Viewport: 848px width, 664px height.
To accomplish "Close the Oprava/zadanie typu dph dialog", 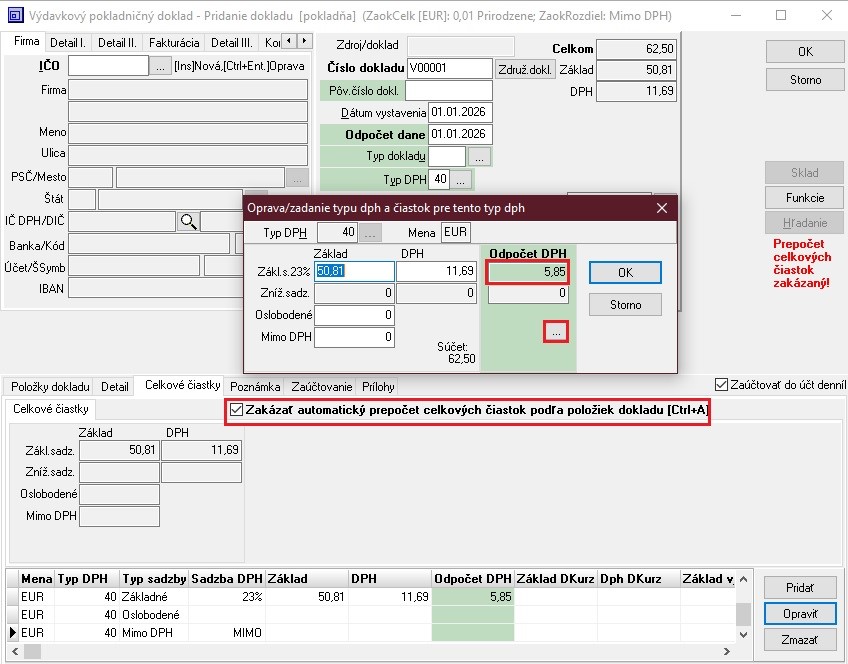I will point(661,208).
